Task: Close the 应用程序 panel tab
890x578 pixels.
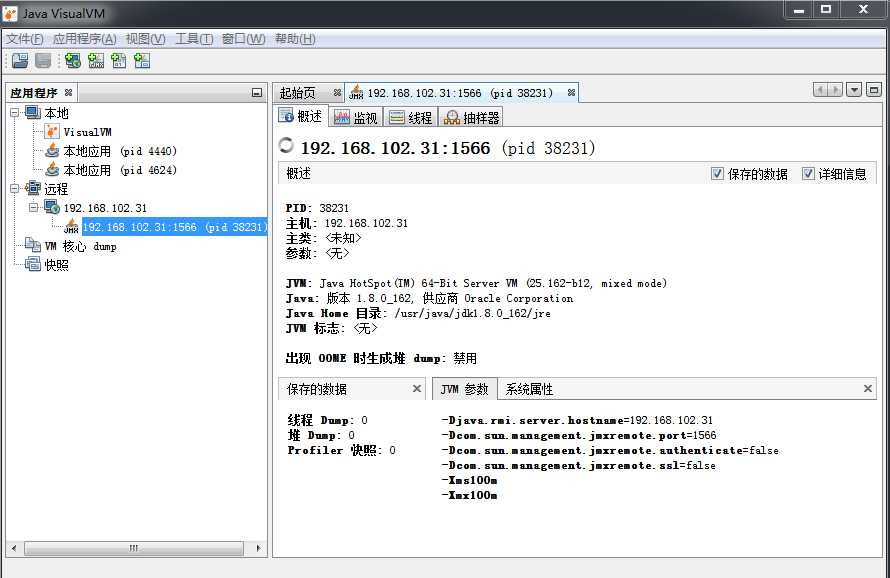Action: 68,93
